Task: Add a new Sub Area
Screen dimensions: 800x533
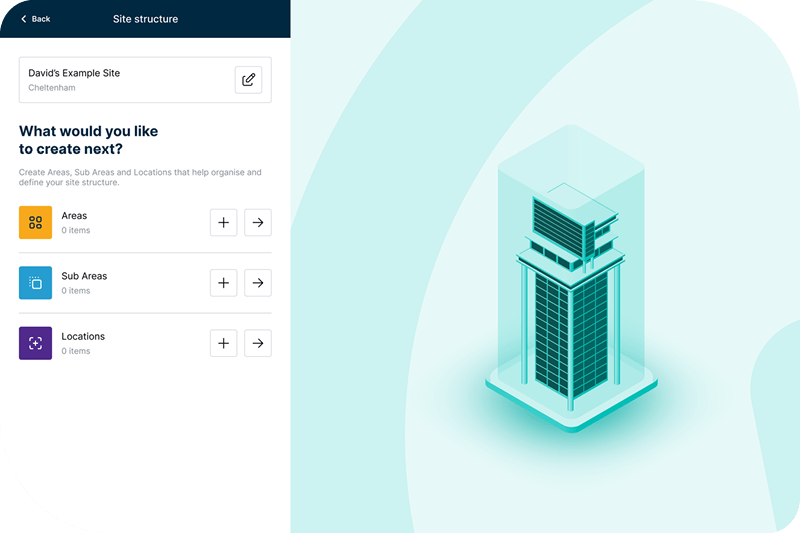Action: click(x=223, y=283)
